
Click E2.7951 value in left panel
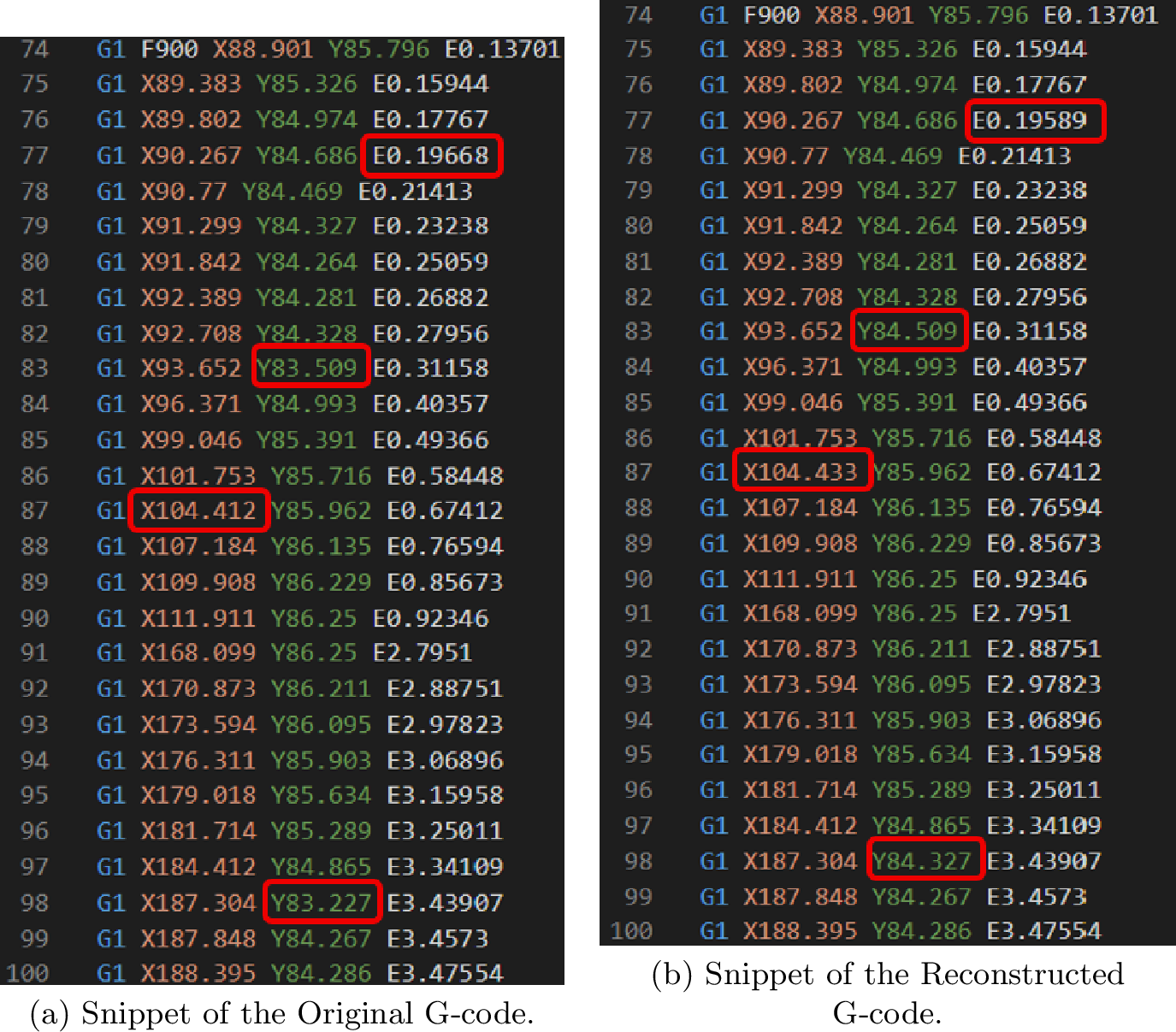pos(423,652)
